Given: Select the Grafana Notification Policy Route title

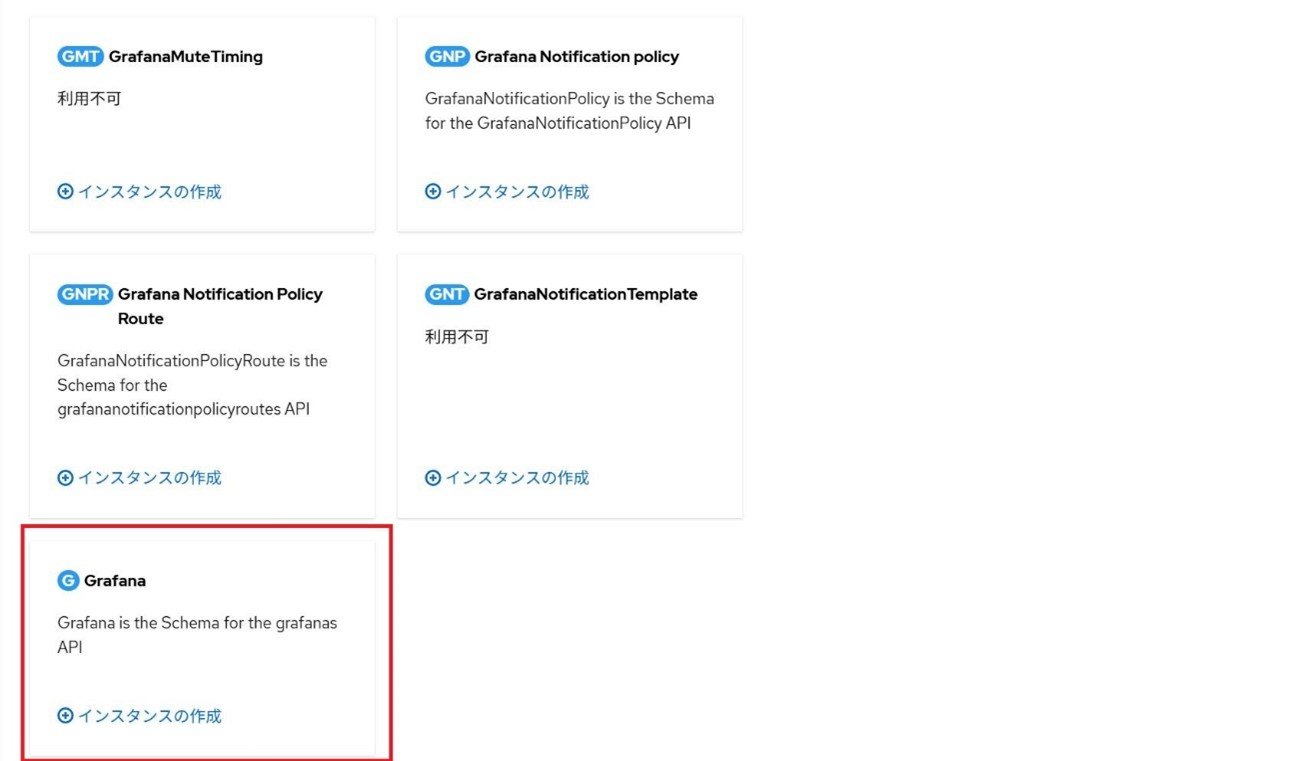Looking at the screenshot, I should 220,306.
